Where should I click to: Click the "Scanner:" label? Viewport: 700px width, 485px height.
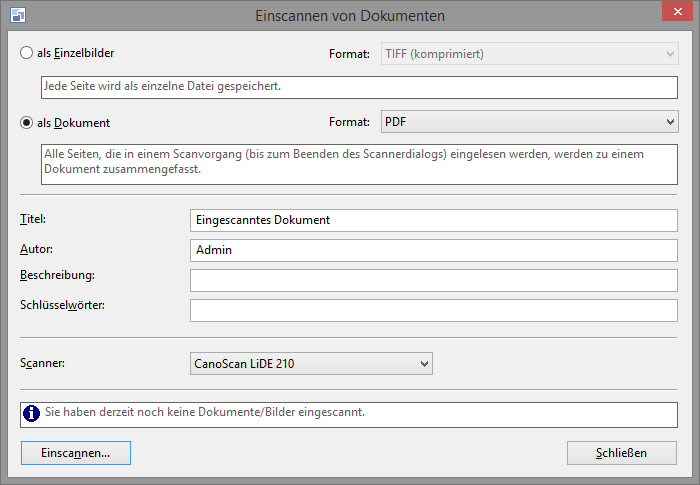[x=43, y=362]
